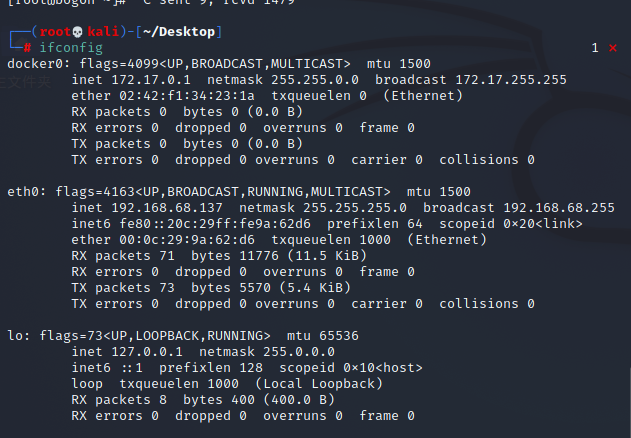Select the "lo:" interface name
The image size is (631, 438).
(19, 336)
